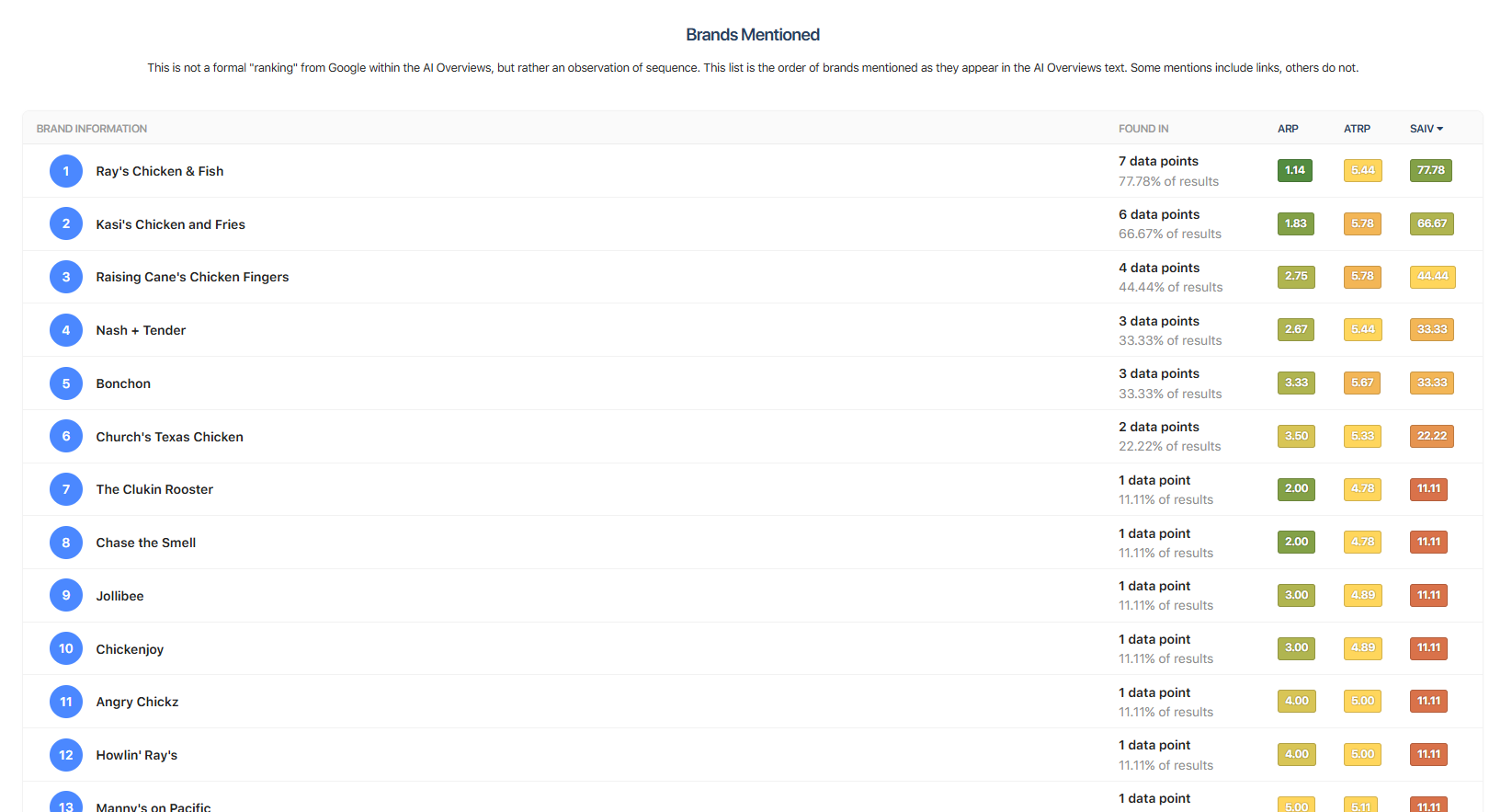Click the 4 data points text
This screenshot has height=812, width=1512.
pyautogui.click(x=1159, y=268)
